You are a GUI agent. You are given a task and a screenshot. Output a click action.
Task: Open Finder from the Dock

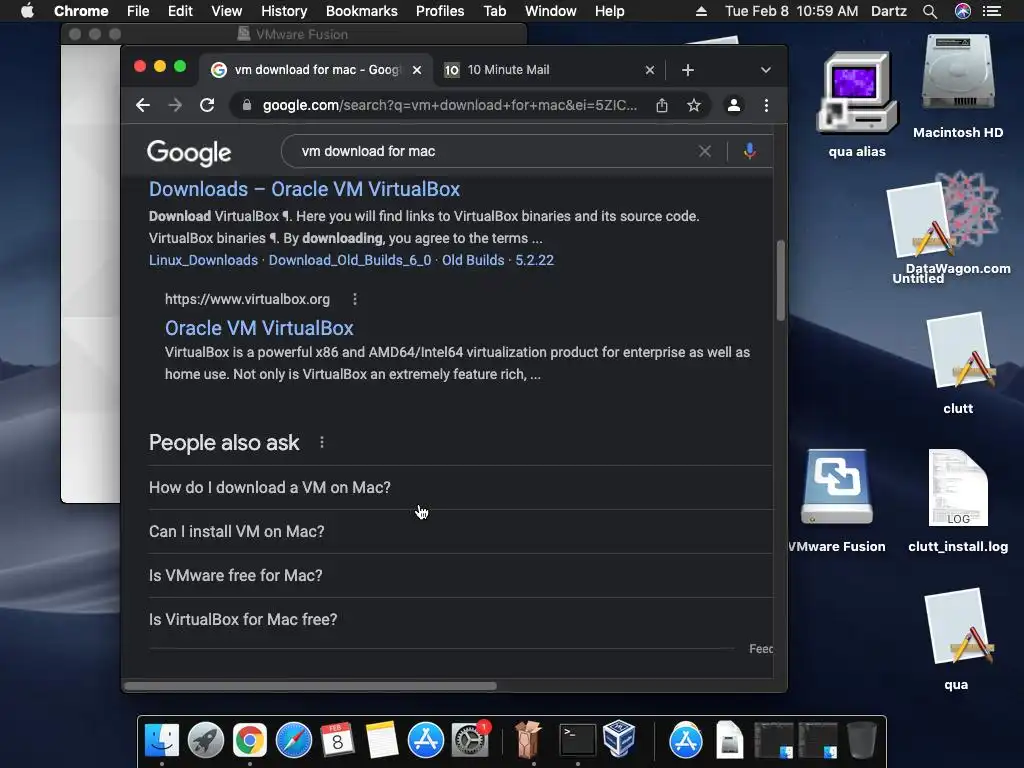[161, 740]
